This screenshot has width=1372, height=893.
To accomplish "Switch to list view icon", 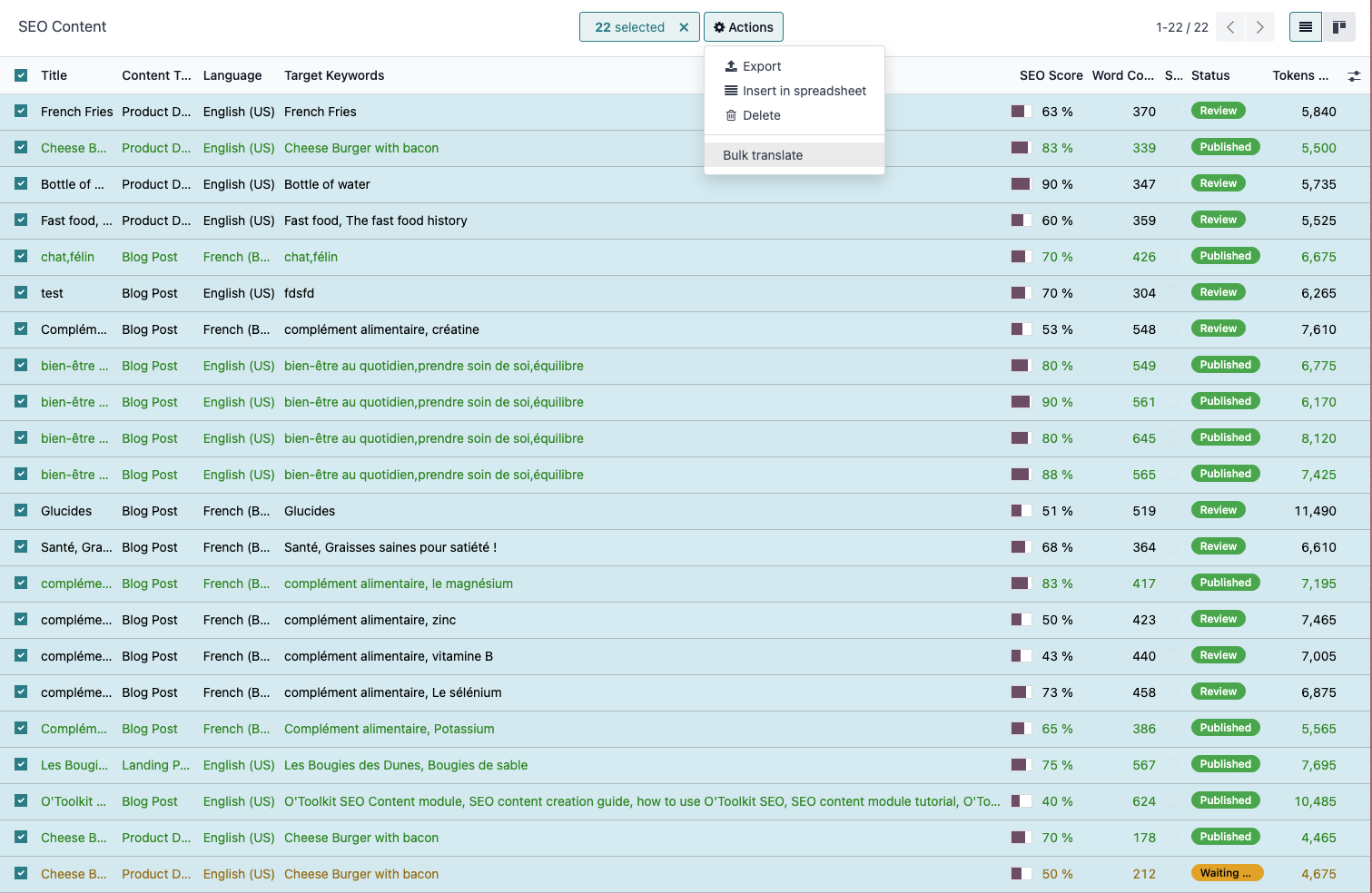I will click(1305, 26).
